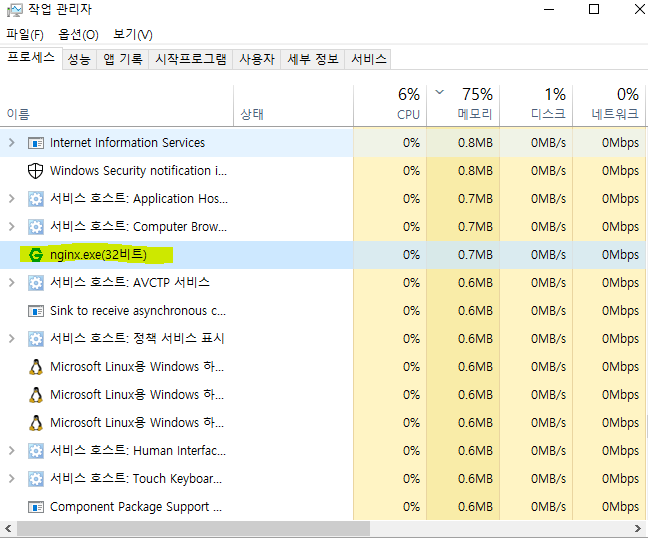Expand 서비스 호스트: Touch Keyboard row
648x540 pixels.
pos(12,478)
